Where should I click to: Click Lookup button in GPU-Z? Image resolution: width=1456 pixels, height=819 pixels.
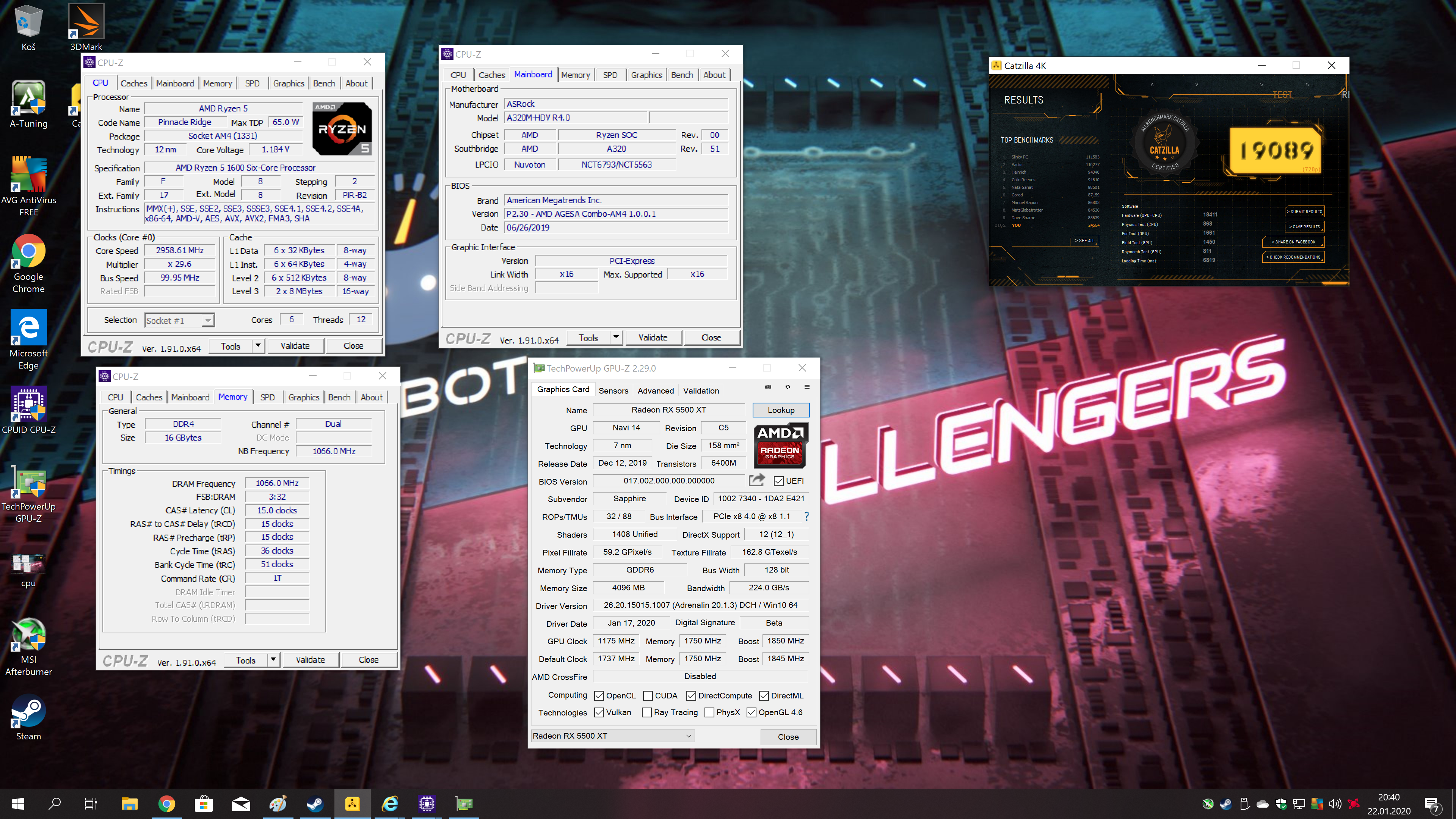click(x=781, y=410)
